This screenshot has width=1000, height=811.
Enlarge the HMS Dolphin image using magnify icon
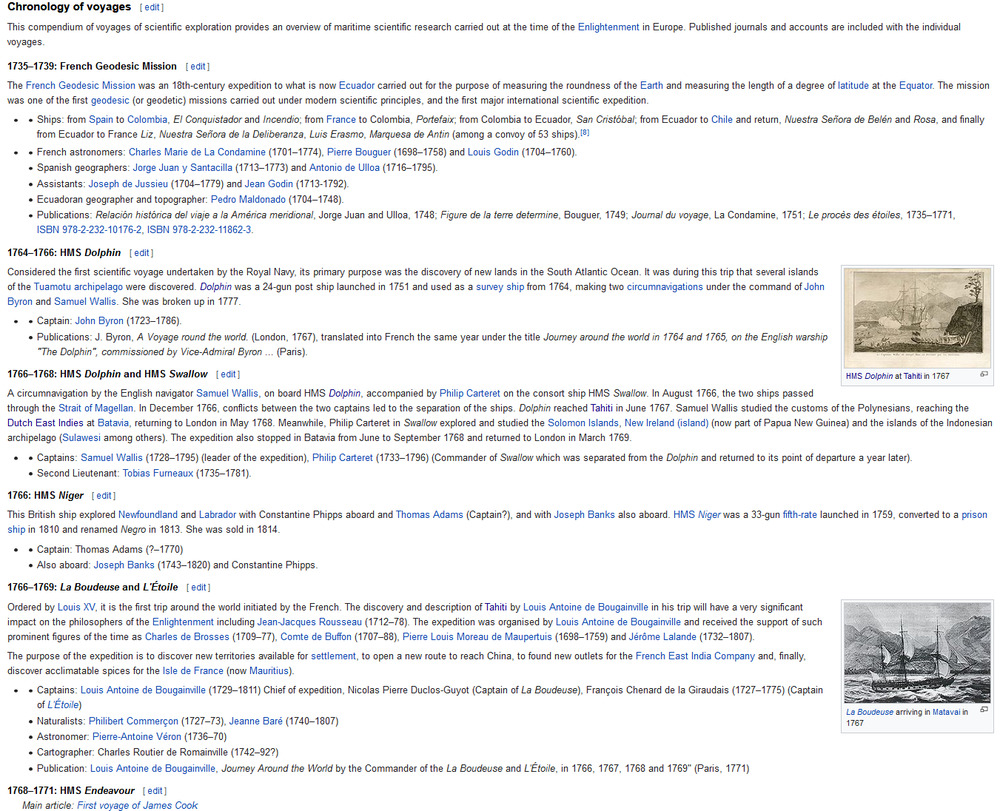(x=984, y=375)
